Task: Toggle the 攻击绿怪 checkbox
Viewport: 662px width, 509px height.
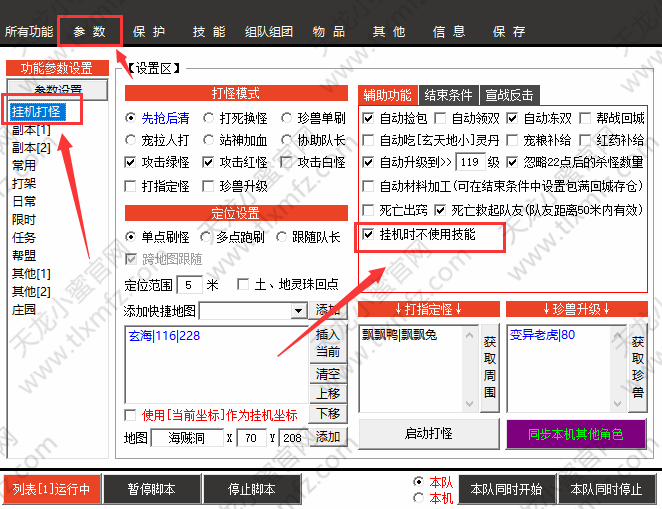Action: click(130, 162)
